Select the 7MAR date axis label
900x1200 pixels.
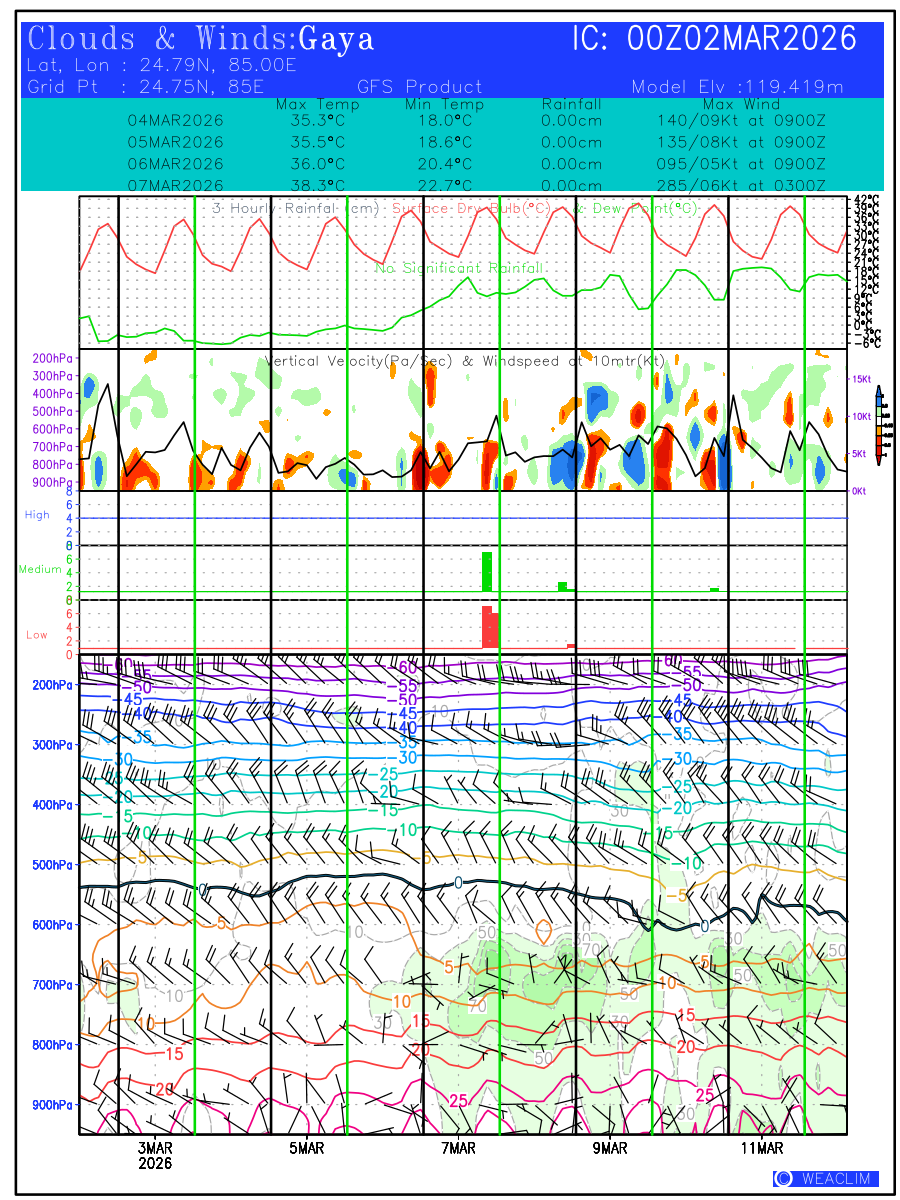tap(459, 1149)
